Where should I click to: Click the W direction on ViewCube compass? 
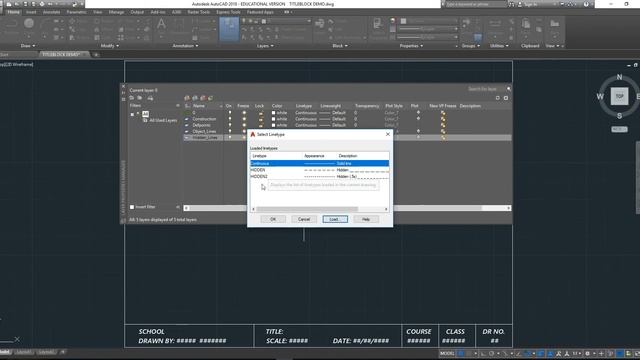600,97
